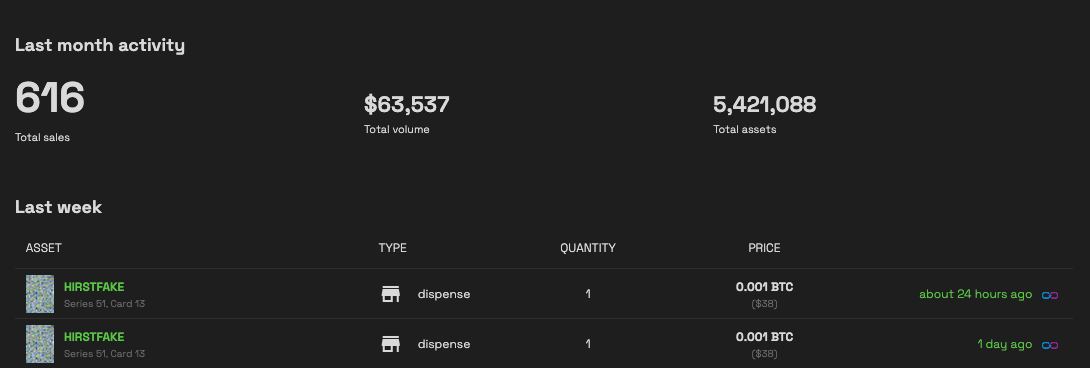This screenshot has height=368, width=1090.
Task: Open the HIRSTFAKE asset link in the first row
Action: click(94, 287)
